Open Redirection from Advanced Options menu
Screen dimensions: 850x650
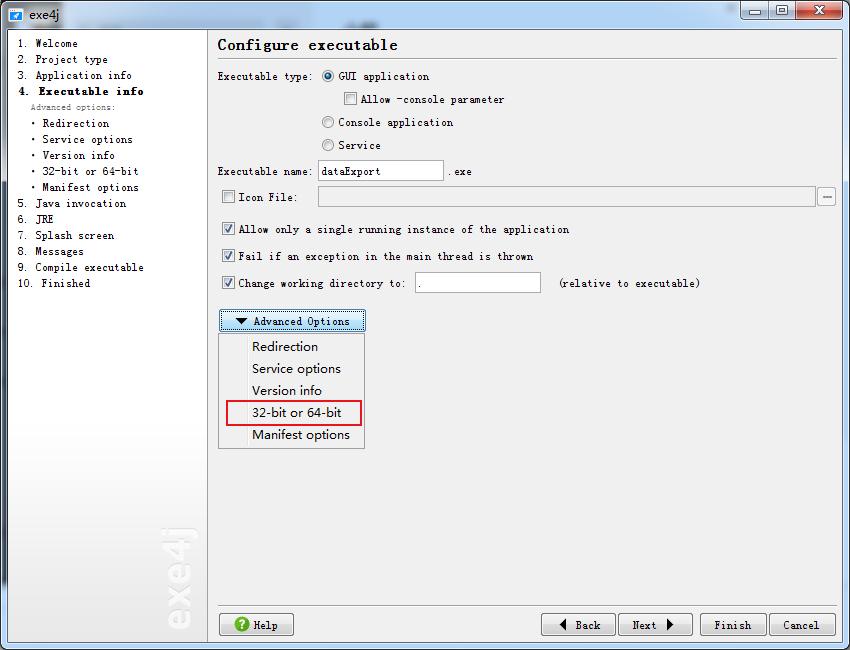point(285,347)
